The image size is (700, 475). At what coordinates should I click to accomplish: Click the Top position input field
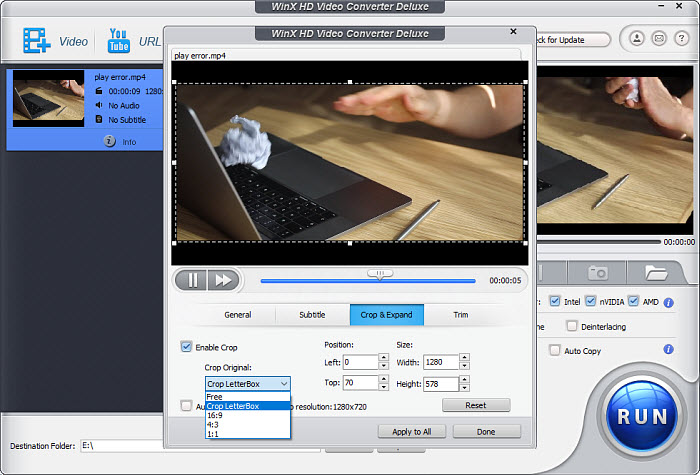click(x=360, y=383)
